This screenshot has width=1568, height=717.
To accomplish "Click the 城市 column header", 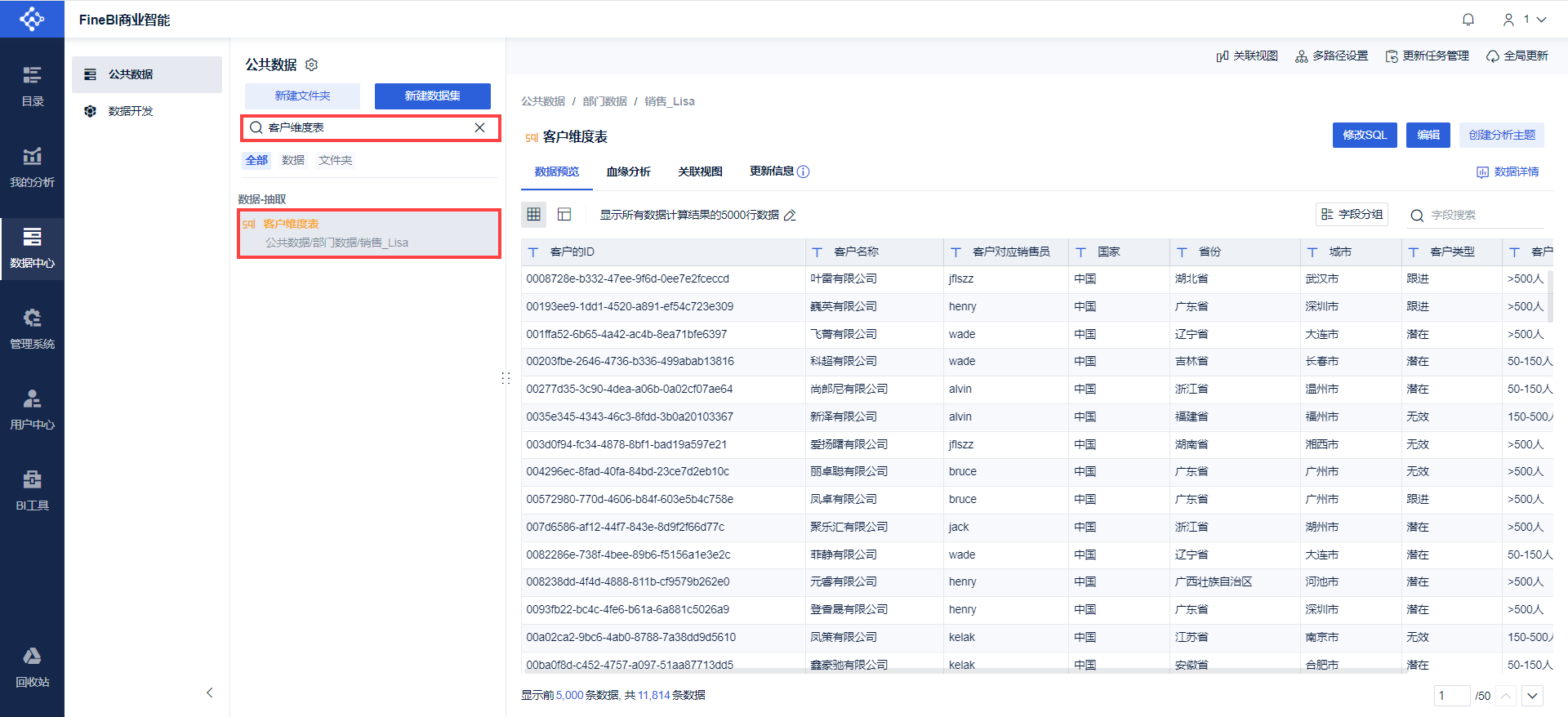I will tap(1351, 252).
